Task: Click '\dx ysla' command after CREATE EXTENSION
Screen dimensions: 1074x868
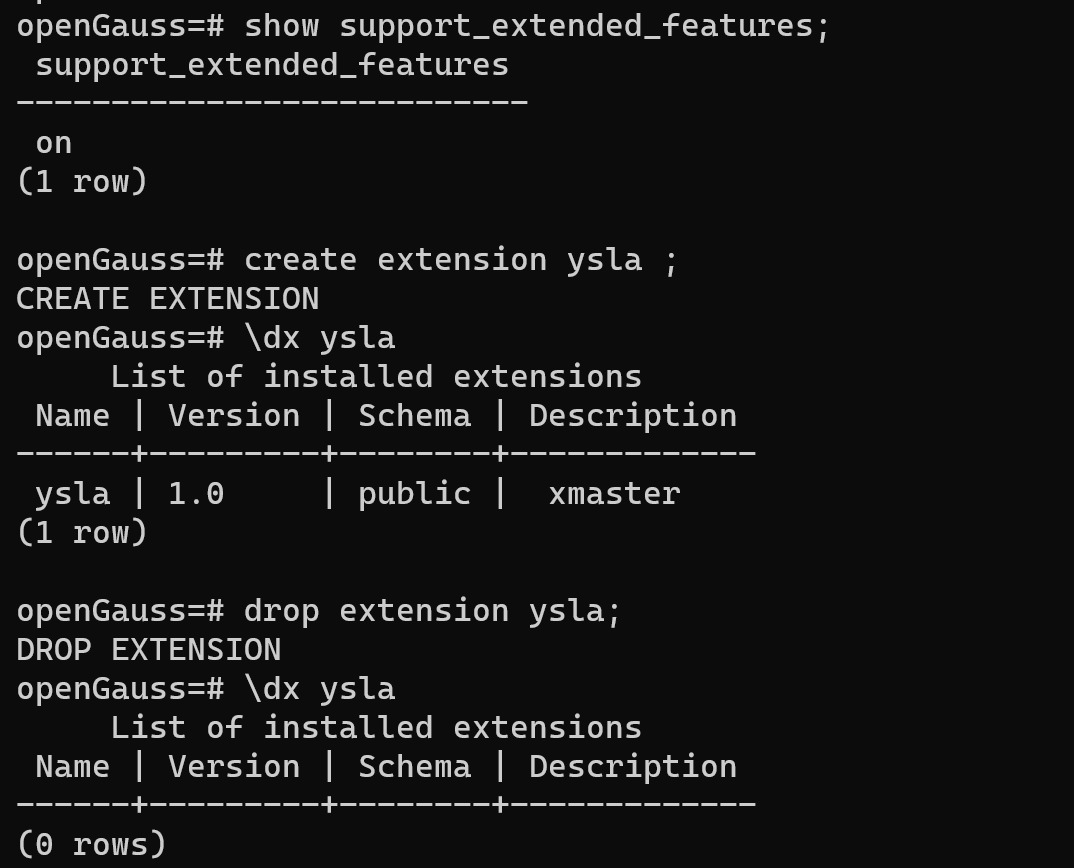Action: coord(319,338)
